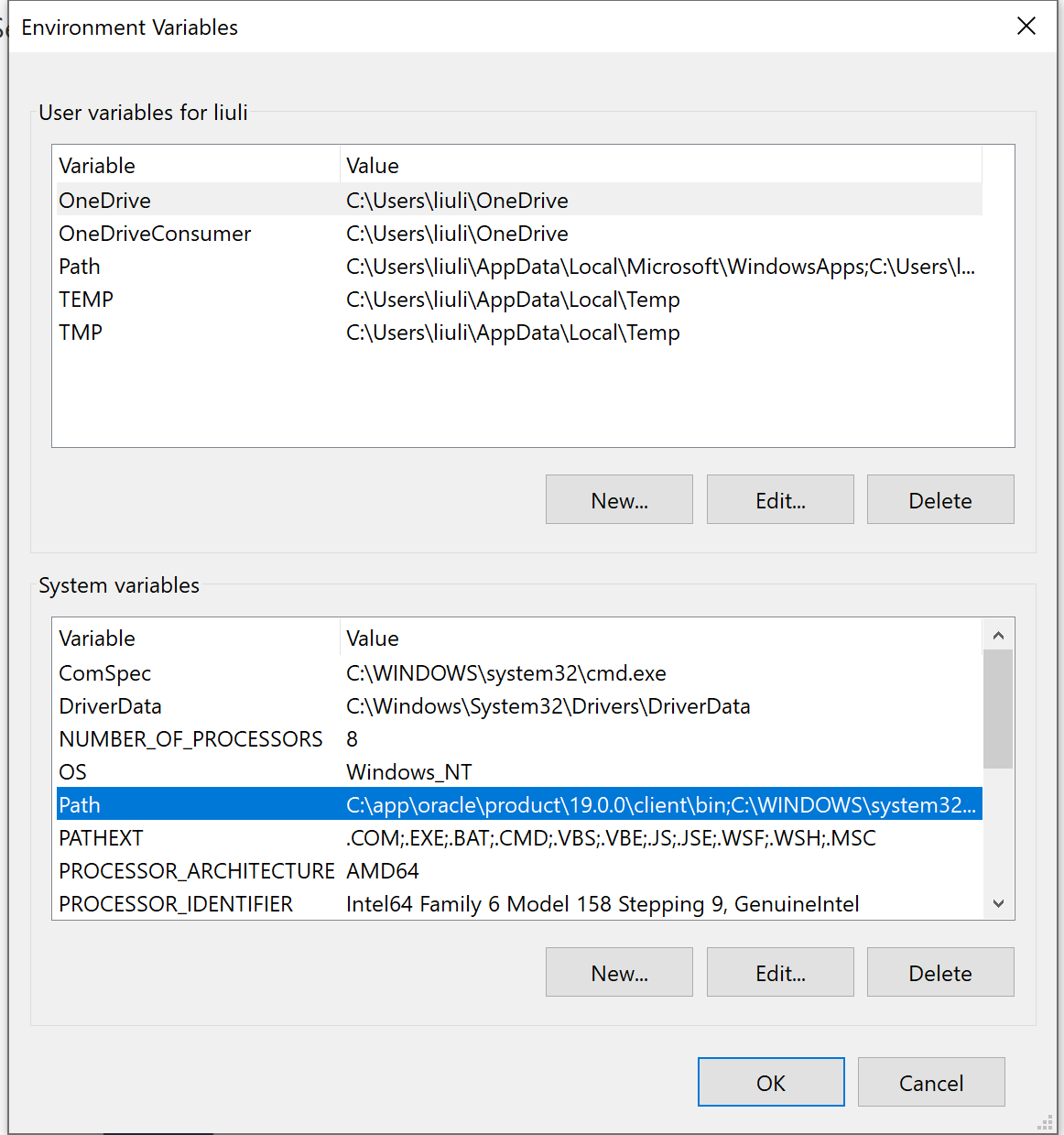Delete the selected system variable
The height and width of the screenshot is (1135, 1064).
tap(940, 973)
